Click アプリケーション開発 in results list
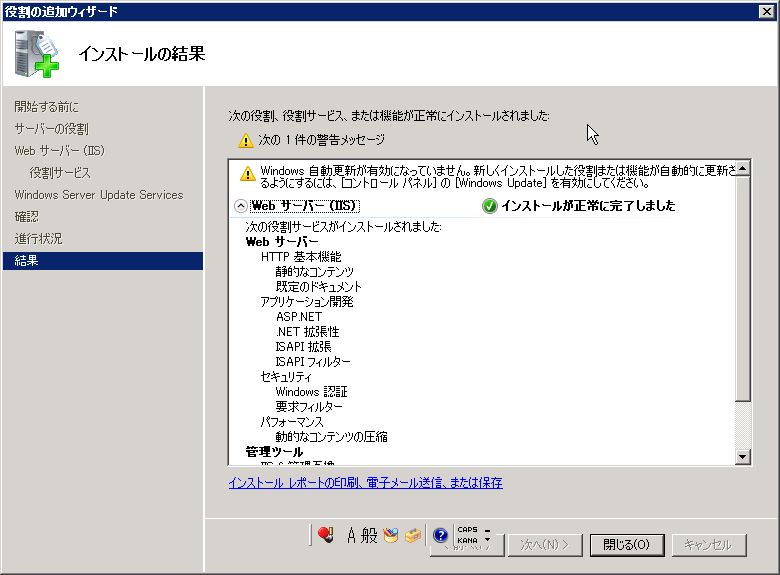This screenshot has height=575, width=780. [306, 301]
